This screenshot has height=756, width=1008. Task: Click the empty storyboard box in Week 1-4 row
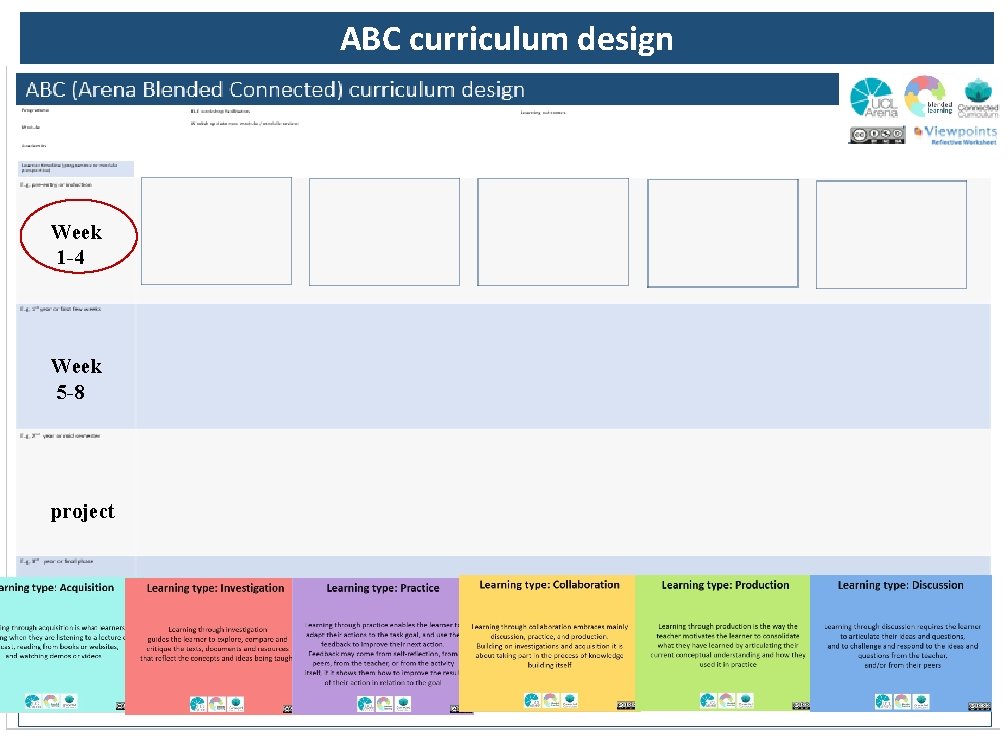[x=215, y=231]
